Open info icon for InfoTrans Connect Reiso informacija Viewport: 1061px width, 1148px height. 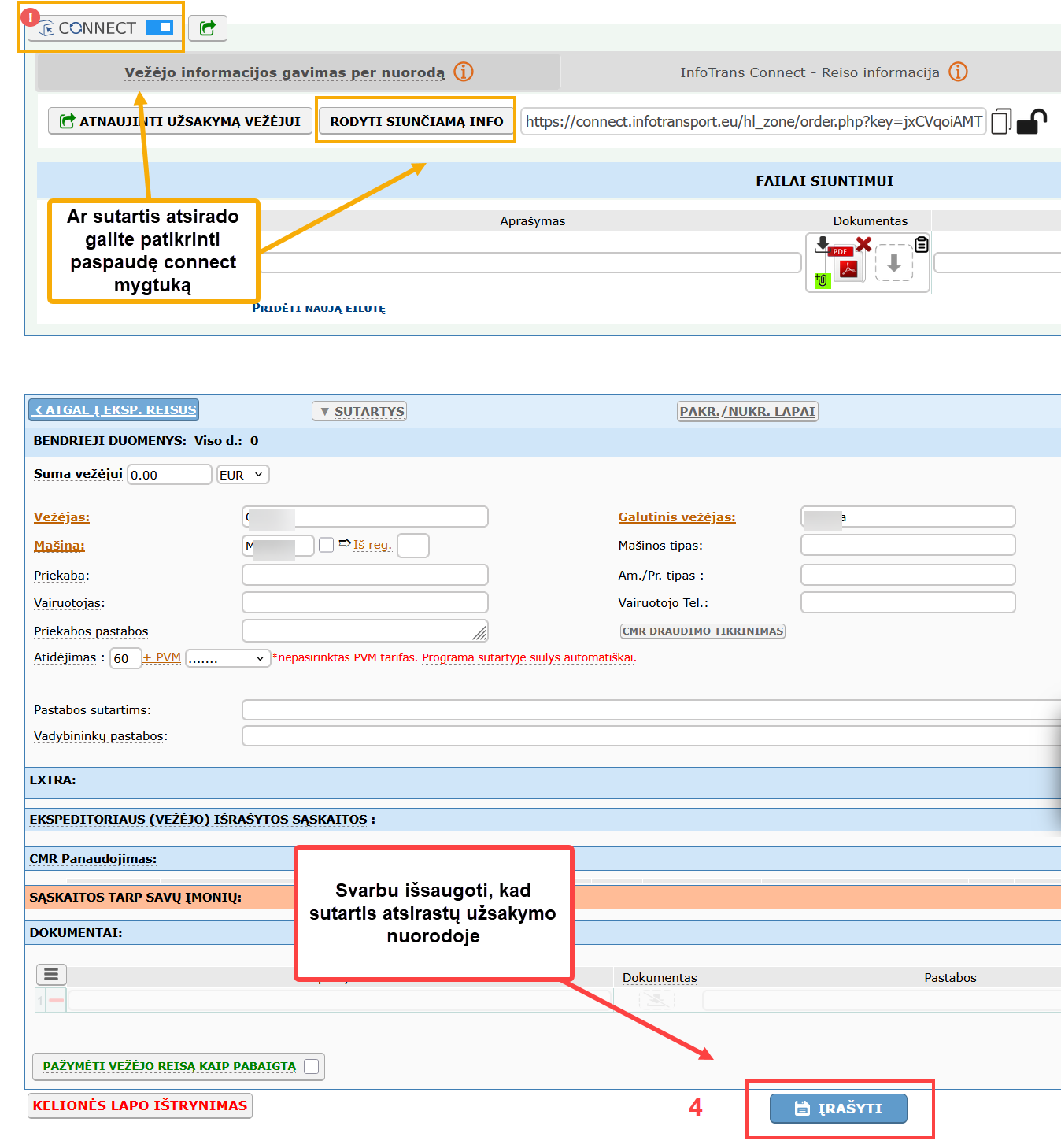click(x=958, y=72)
